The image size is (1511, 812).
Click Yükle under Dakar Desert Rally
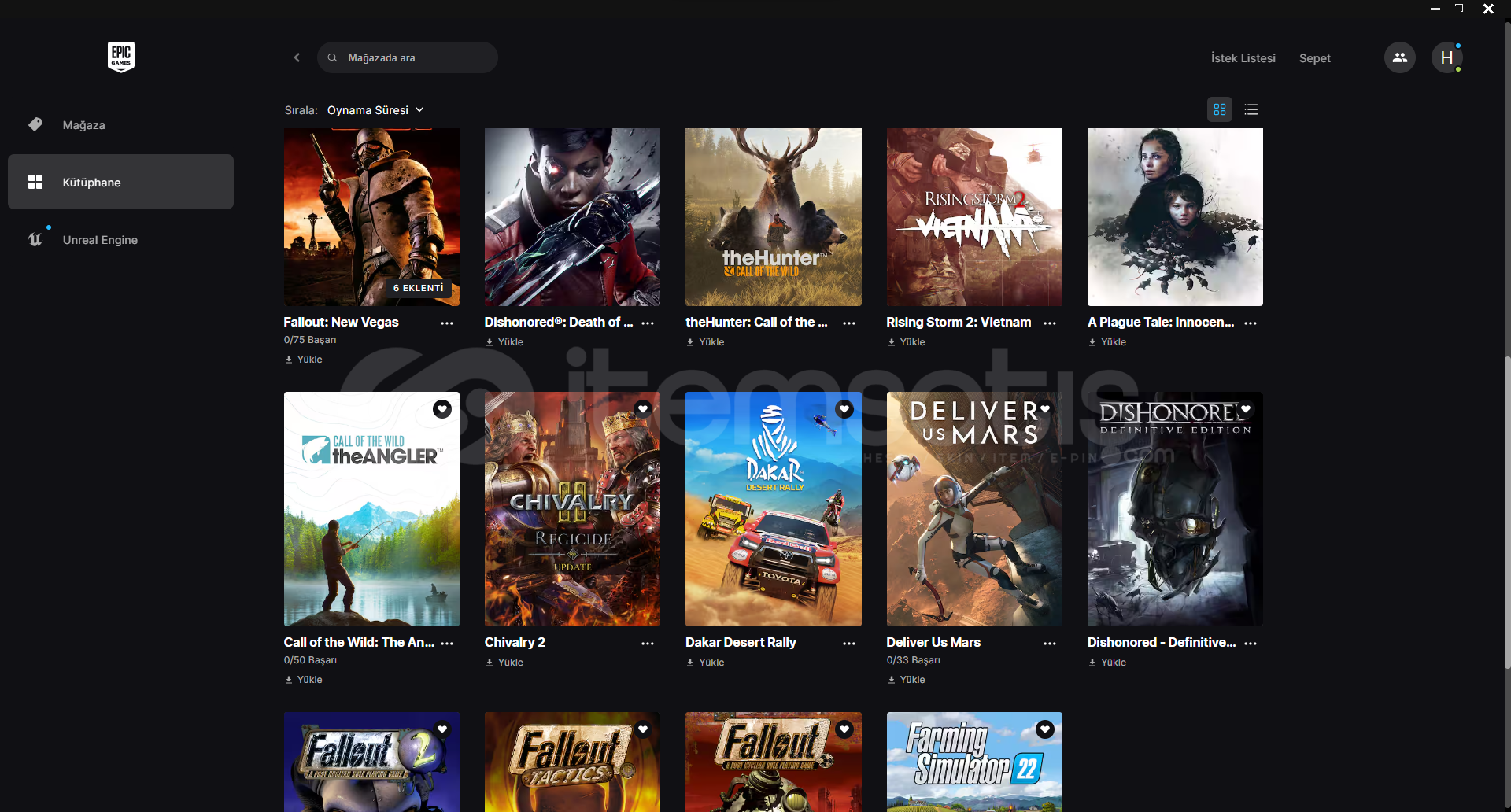pyautogui.click(x=705, y=663)
